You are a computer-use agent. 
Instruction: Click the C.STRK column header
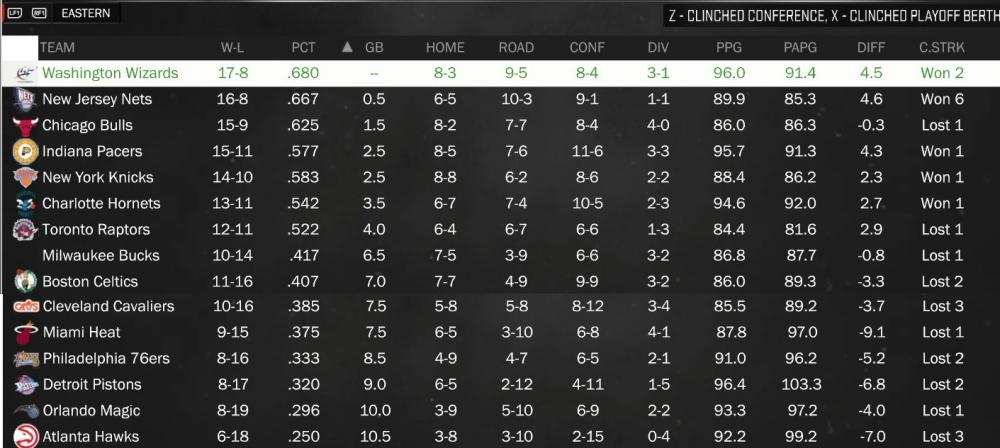click(941, 47)
